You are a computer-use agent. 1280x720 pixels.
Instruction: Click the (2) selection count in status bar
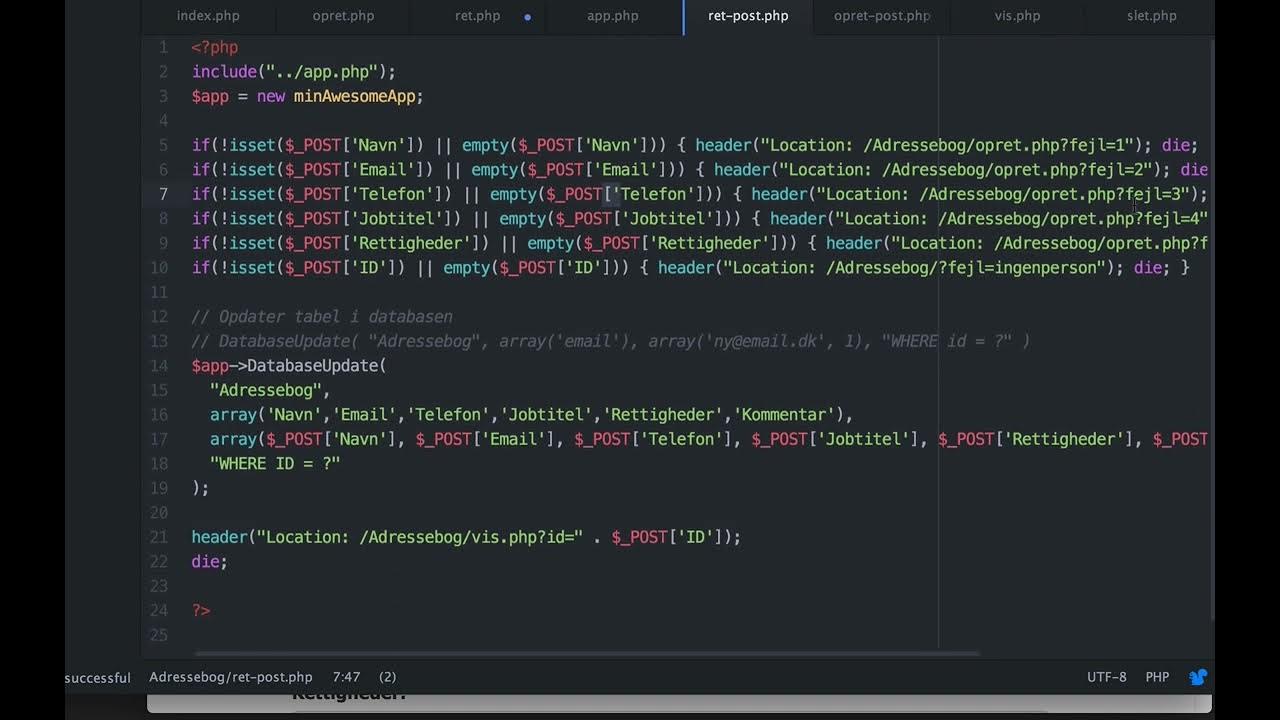pyautogui.click(x=387, y=677)
